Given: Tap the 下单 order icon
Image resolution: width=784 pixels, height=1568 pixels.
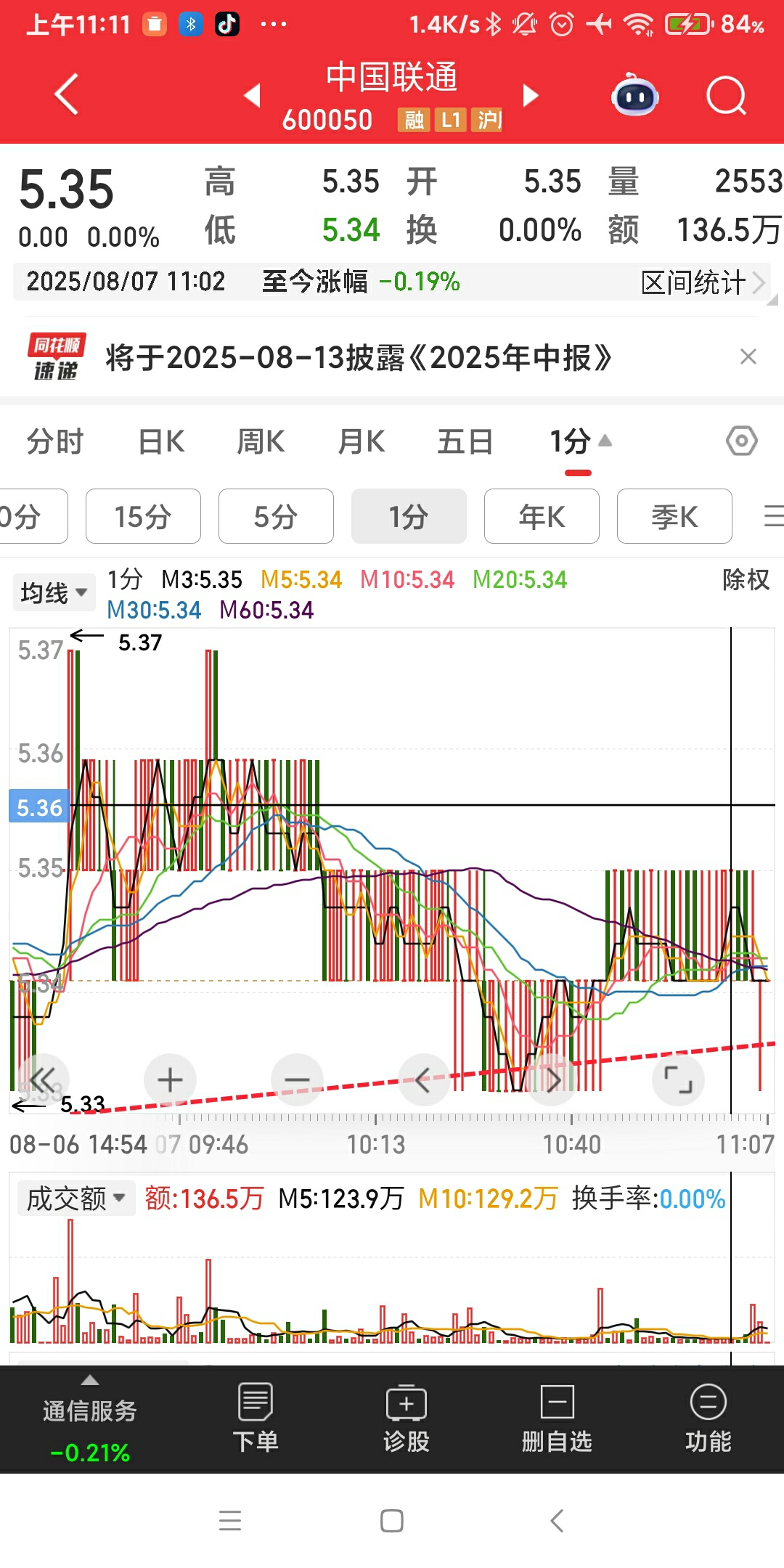Looking at the screenshot, I should 256,1418.
